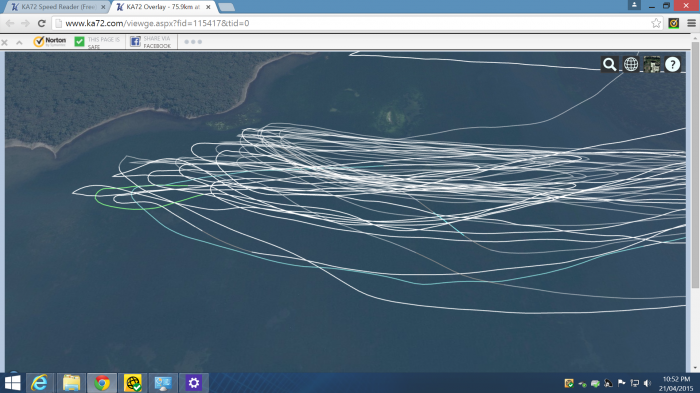The image size is (700, 393).
Task: Open the map search magnifier icon
Action: [609, 64]
